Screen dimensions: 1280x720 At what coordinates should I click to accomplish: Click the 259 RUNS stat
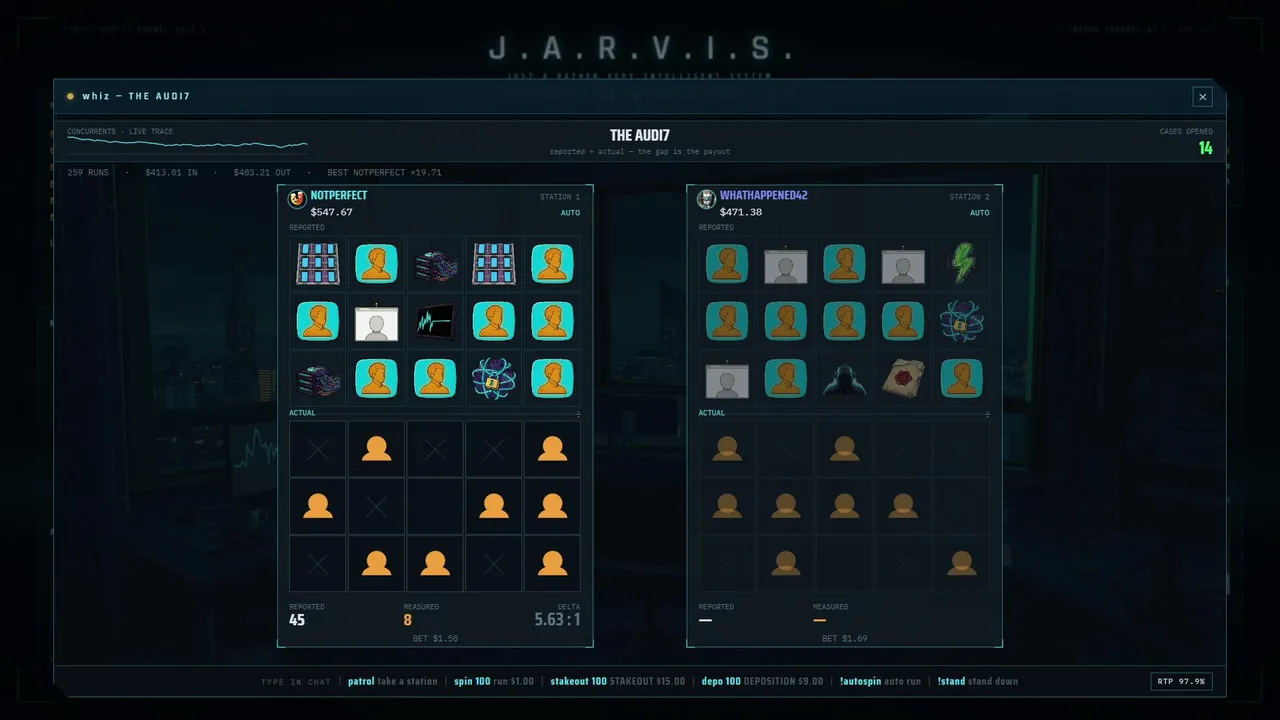[89, 173]
